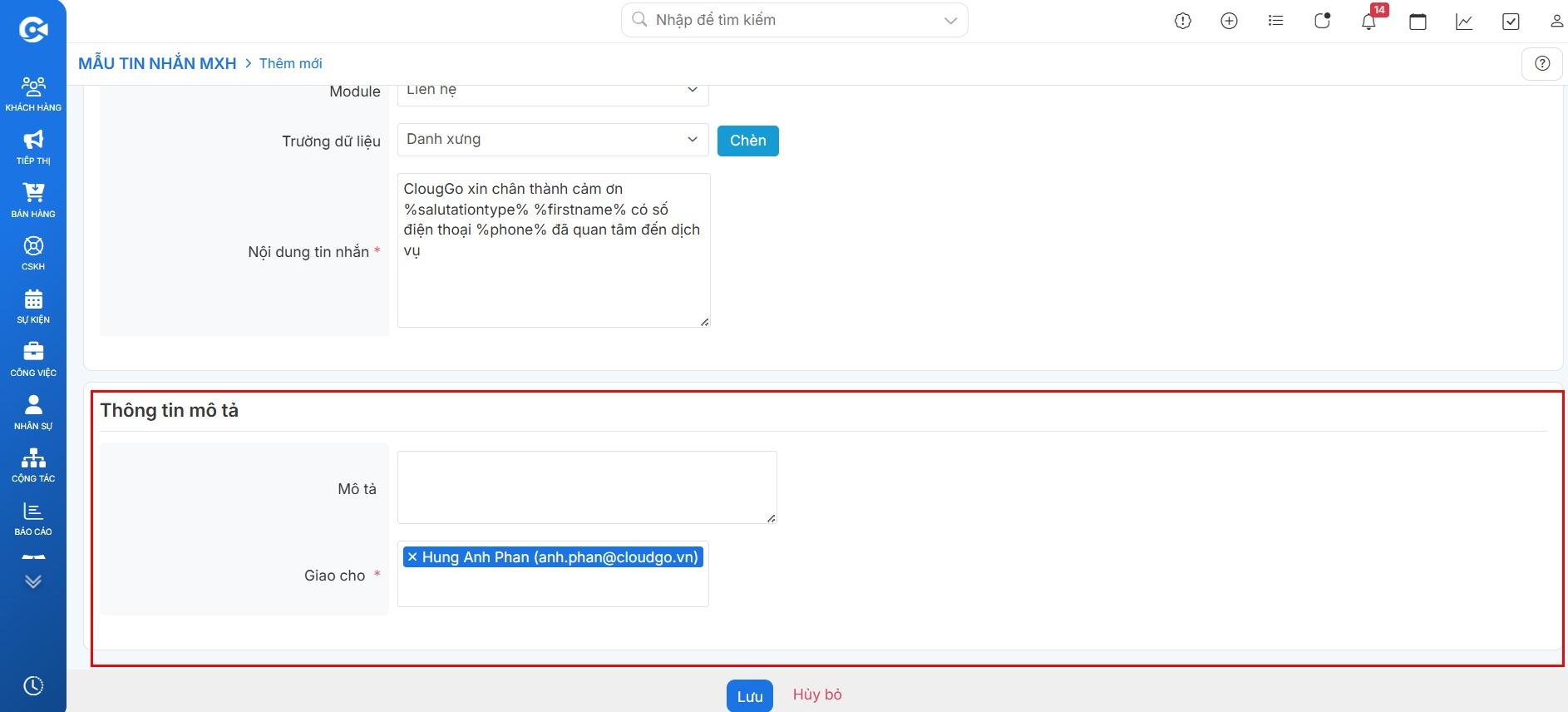Click the chat bubble icon with dot
Image resolution: width=1568 pixels, height=712 pixels.
click(x=1323, y=21)
